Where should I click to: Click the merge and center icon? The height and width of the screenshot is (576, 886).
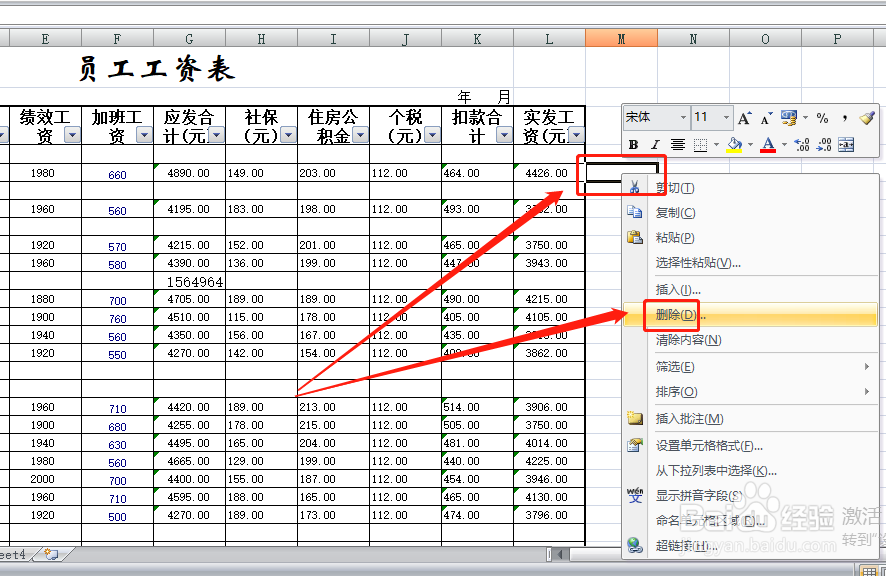click(847, 143)
